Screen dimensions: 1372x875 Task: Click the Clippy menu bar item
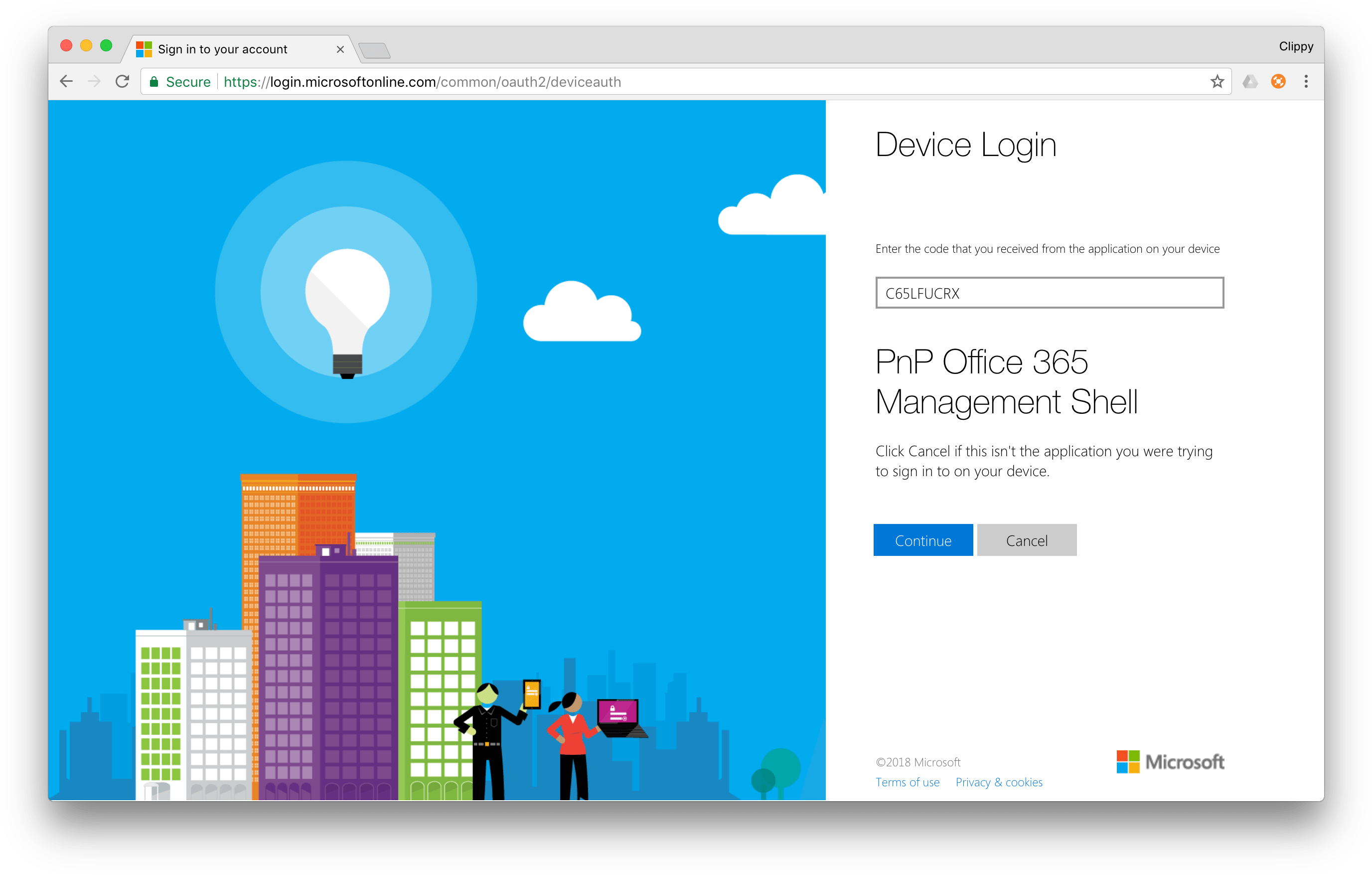pyautogui.click(x=1296, y=46)
